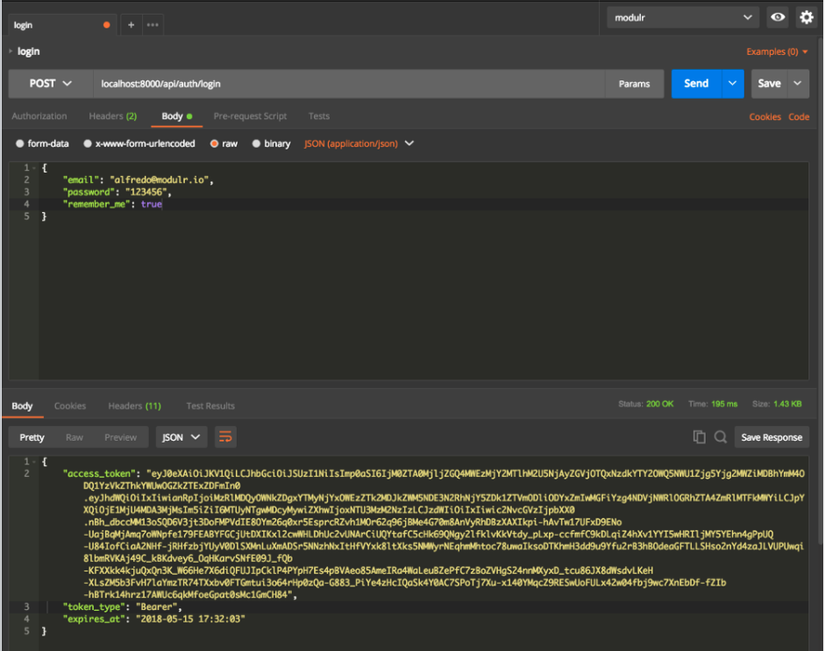The width and height of the screenshot is (825, 651).
Task: Switch to request Headers (2) tab
Action: (112, 116)
